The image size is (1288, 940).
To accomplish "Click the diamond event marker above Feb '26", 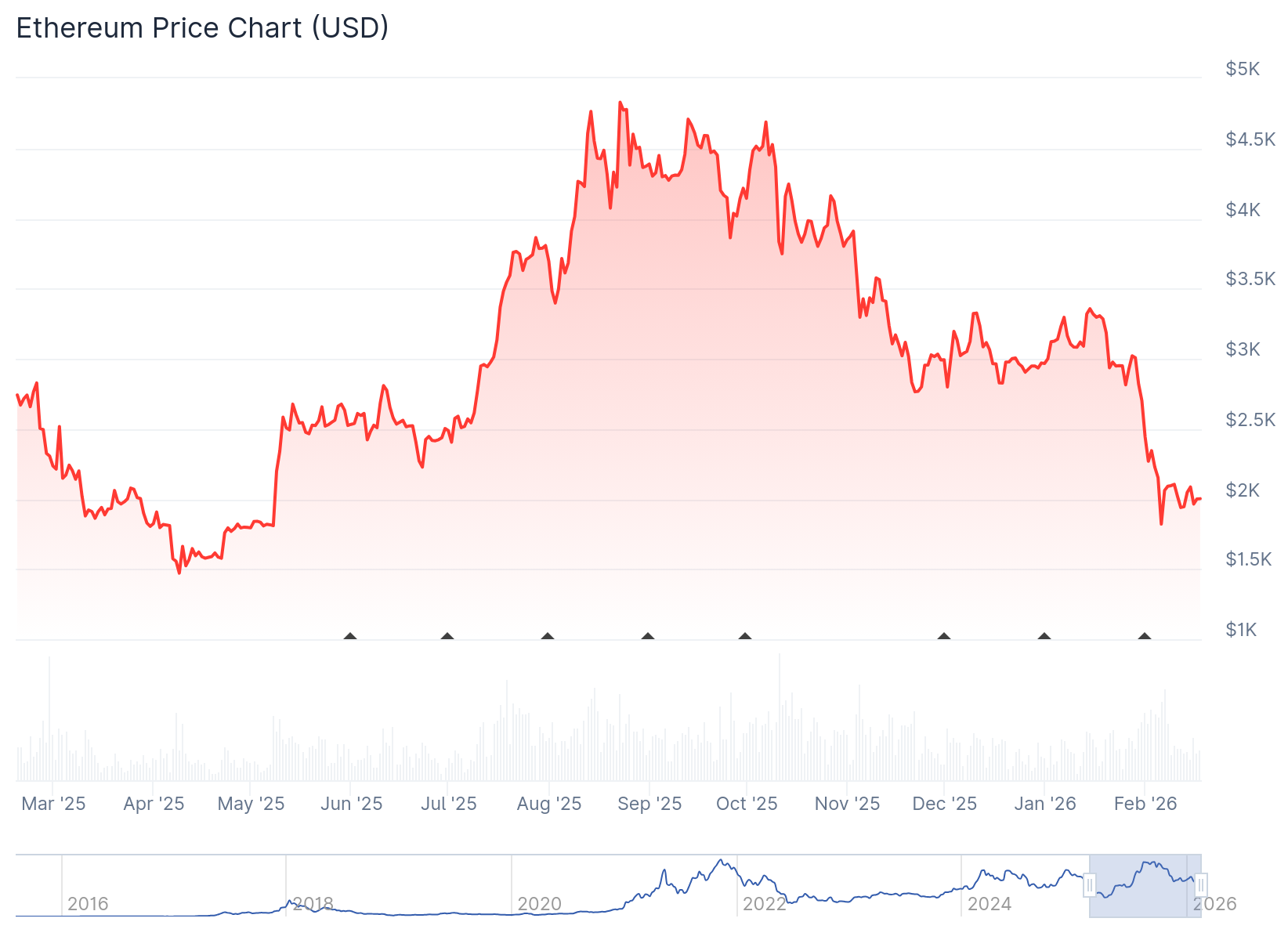I will click(1145, 636).
